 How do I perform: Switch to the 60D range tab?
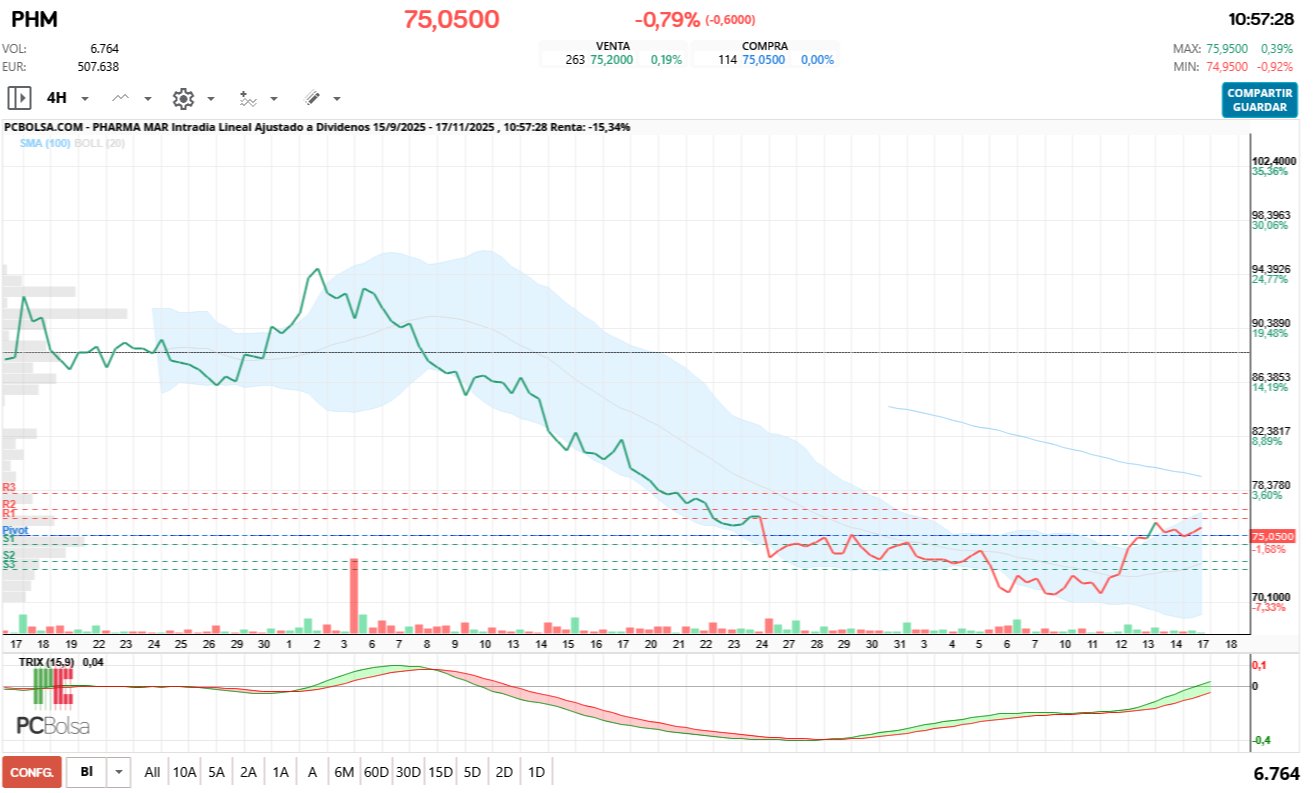click(x=375, y=772)
